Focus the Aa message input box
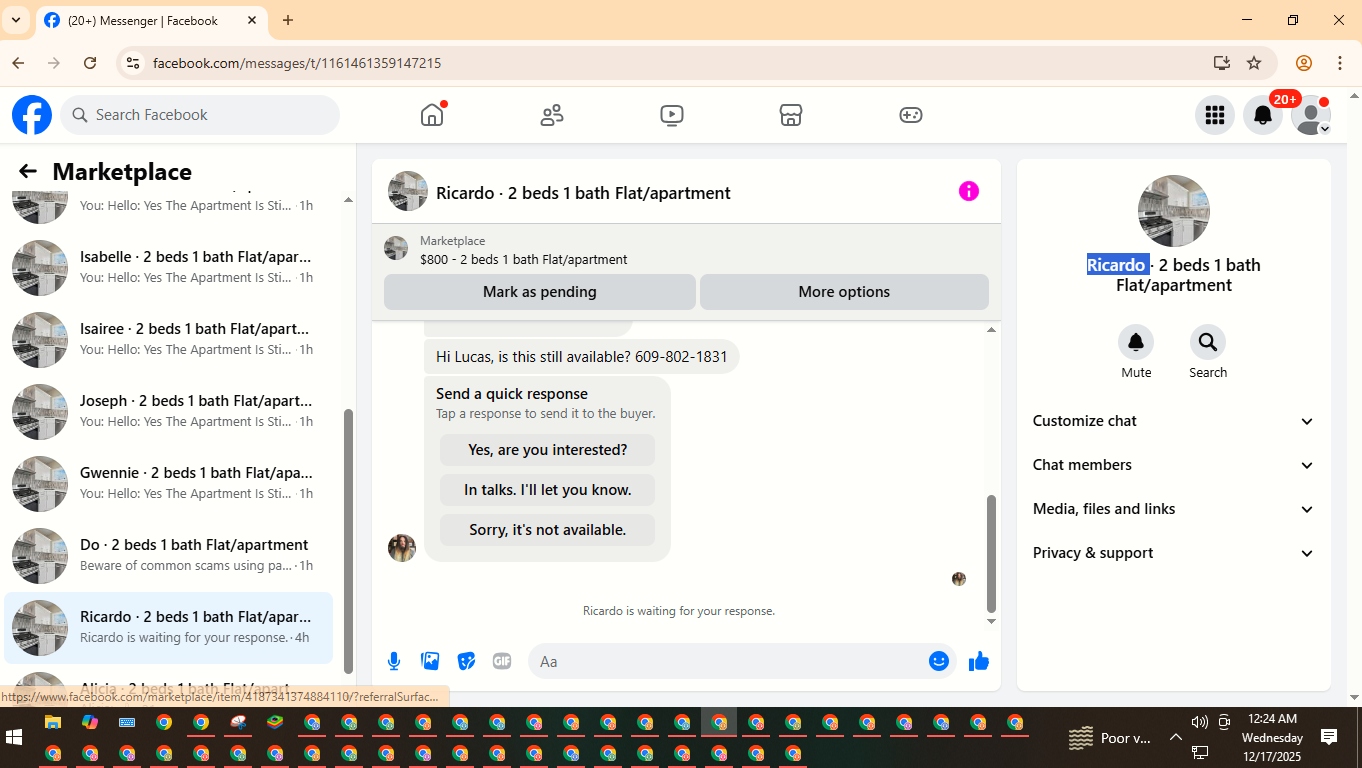Image resolution: width=1362 pixels, height=768 pixels. pyautogui.click(x=741, y=661)
